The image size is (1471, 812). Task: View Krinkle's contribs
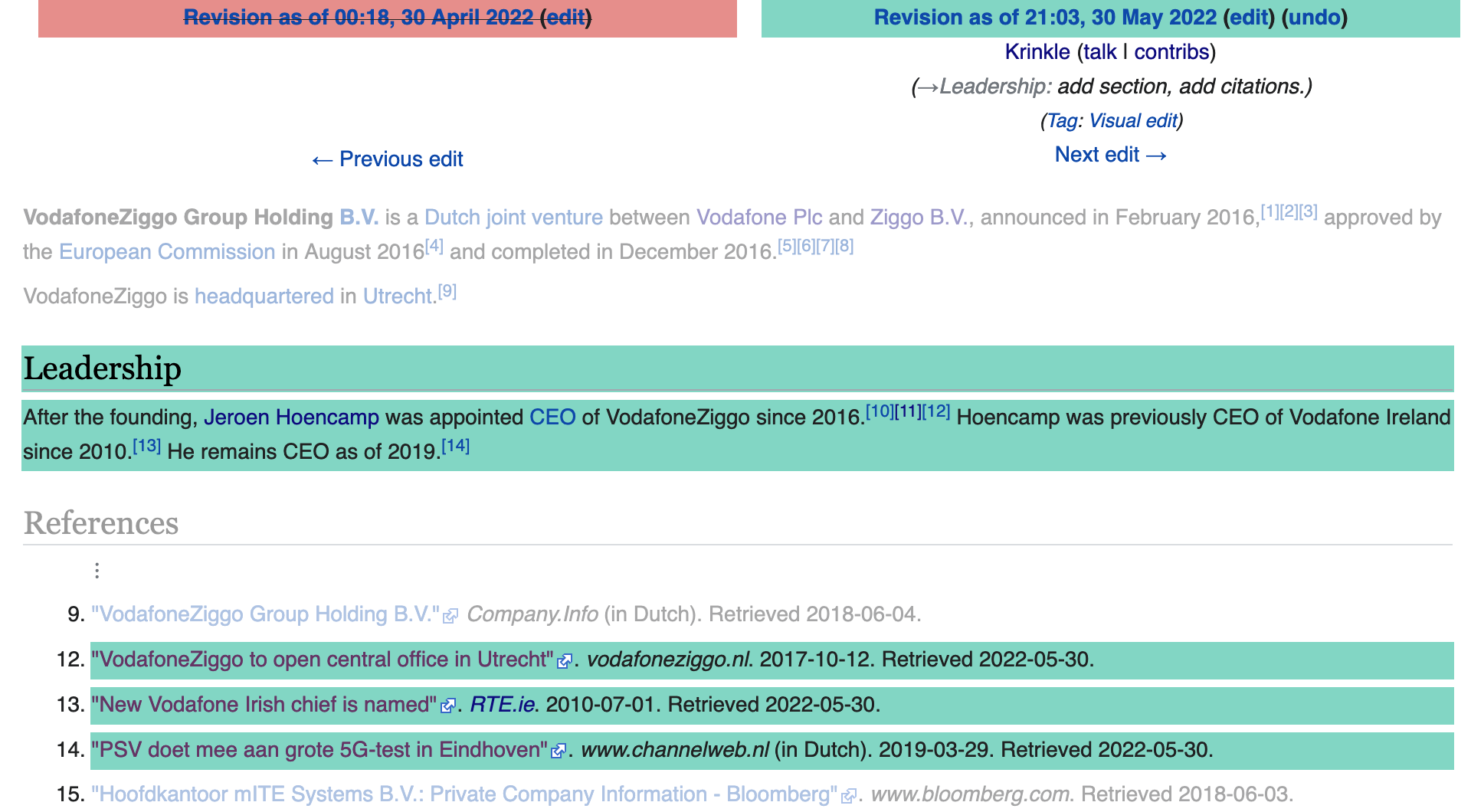(x=1171, y=51)
